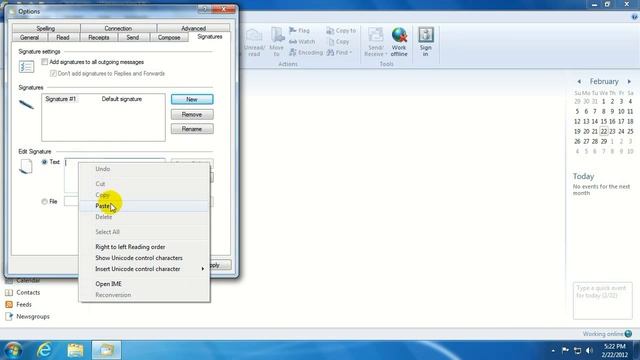The image size is (640, 360).
Task: Click the volume speaker tray icon
Action: pyautogui.click(x=589, y=350)
